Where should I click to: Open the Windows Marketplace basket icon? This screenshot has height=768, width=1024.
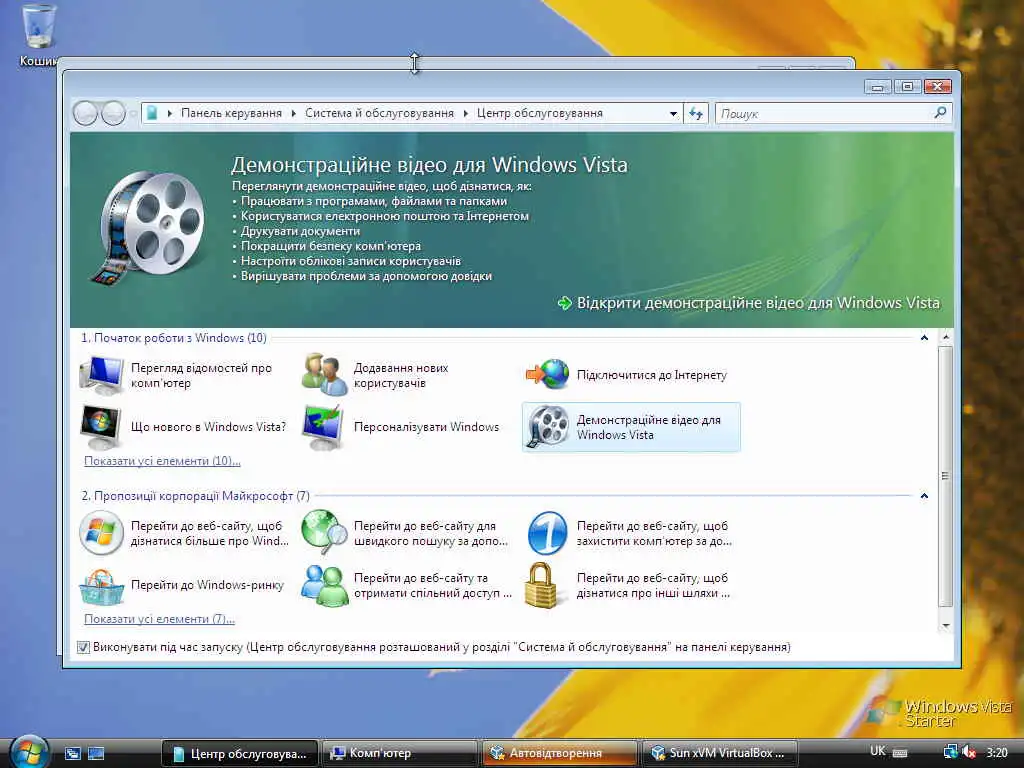coord(101,586)
